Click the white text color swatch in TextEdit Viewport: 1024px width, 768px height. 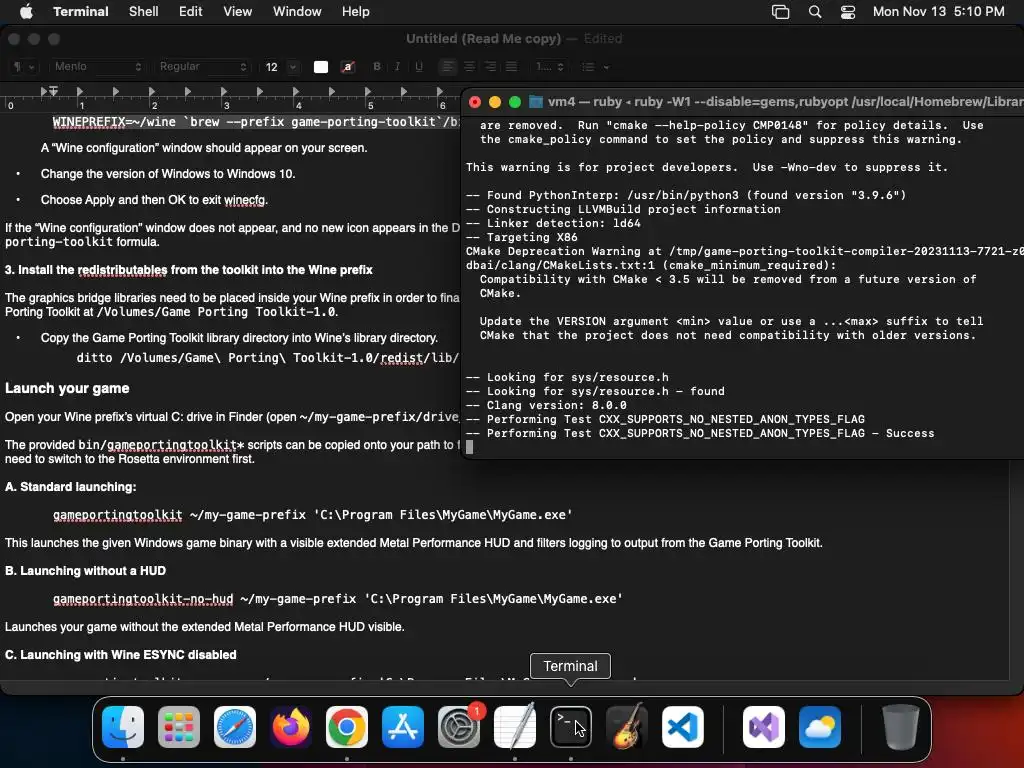coord(321,67)
